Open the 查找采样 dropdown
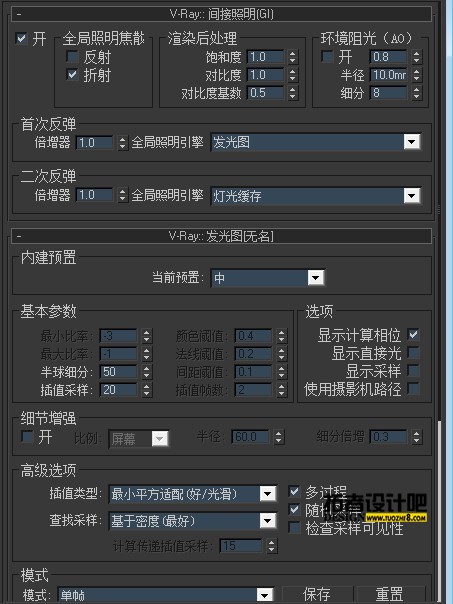The height and width of the screenshot is (604, 453). point(192,521)
